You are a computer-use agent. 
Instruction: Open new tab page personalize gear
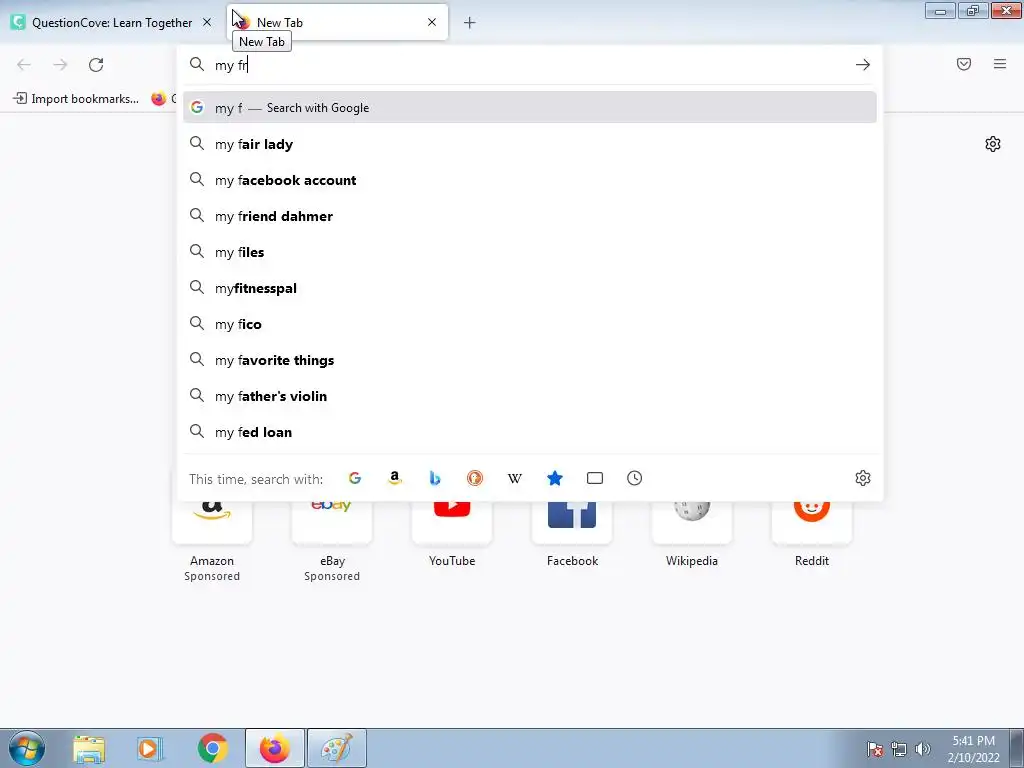point(993,144)
